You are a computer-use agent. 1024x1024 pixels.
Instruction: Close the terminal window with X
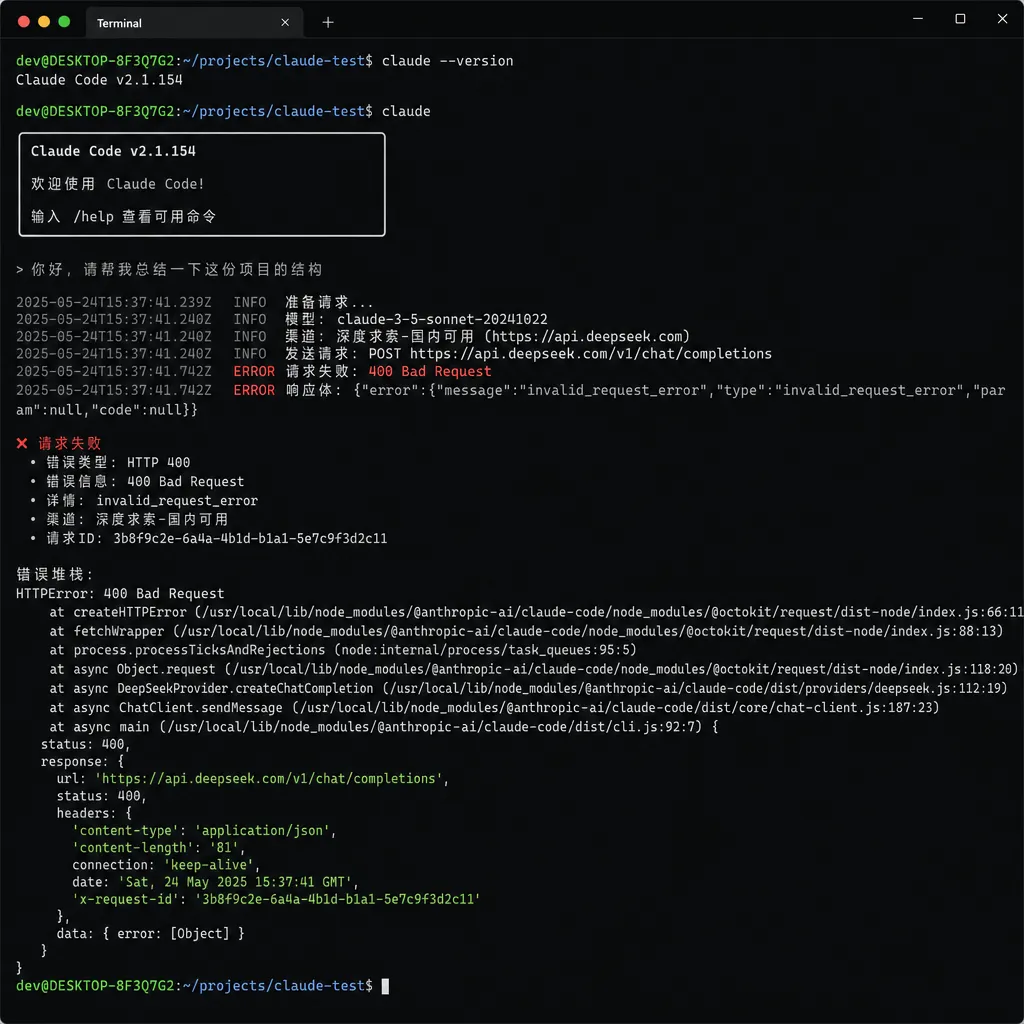(1002, 19)
